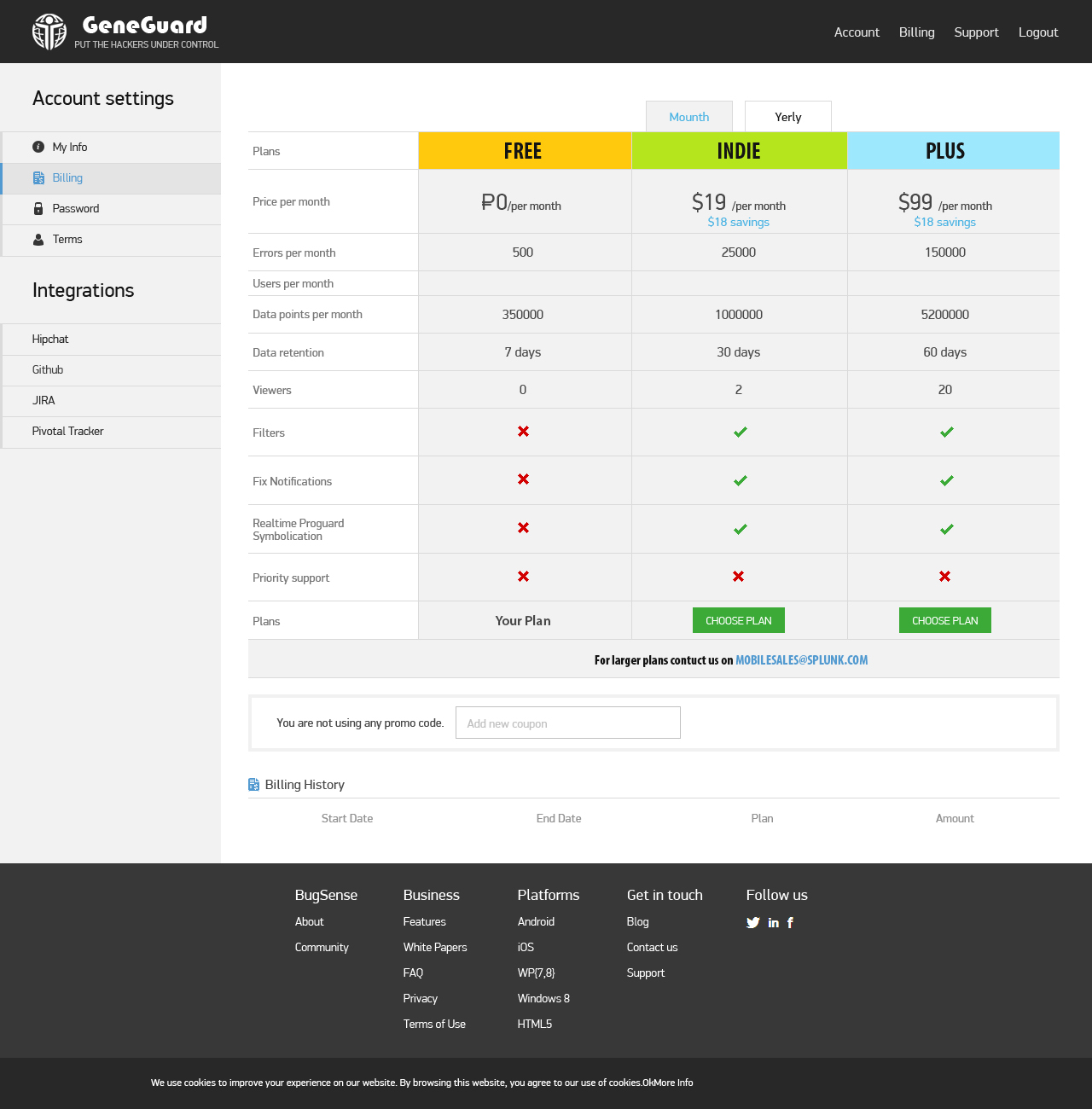Click the green INDIE plan header
This screenshot has height=1109, width=1092.
(740, 151)
